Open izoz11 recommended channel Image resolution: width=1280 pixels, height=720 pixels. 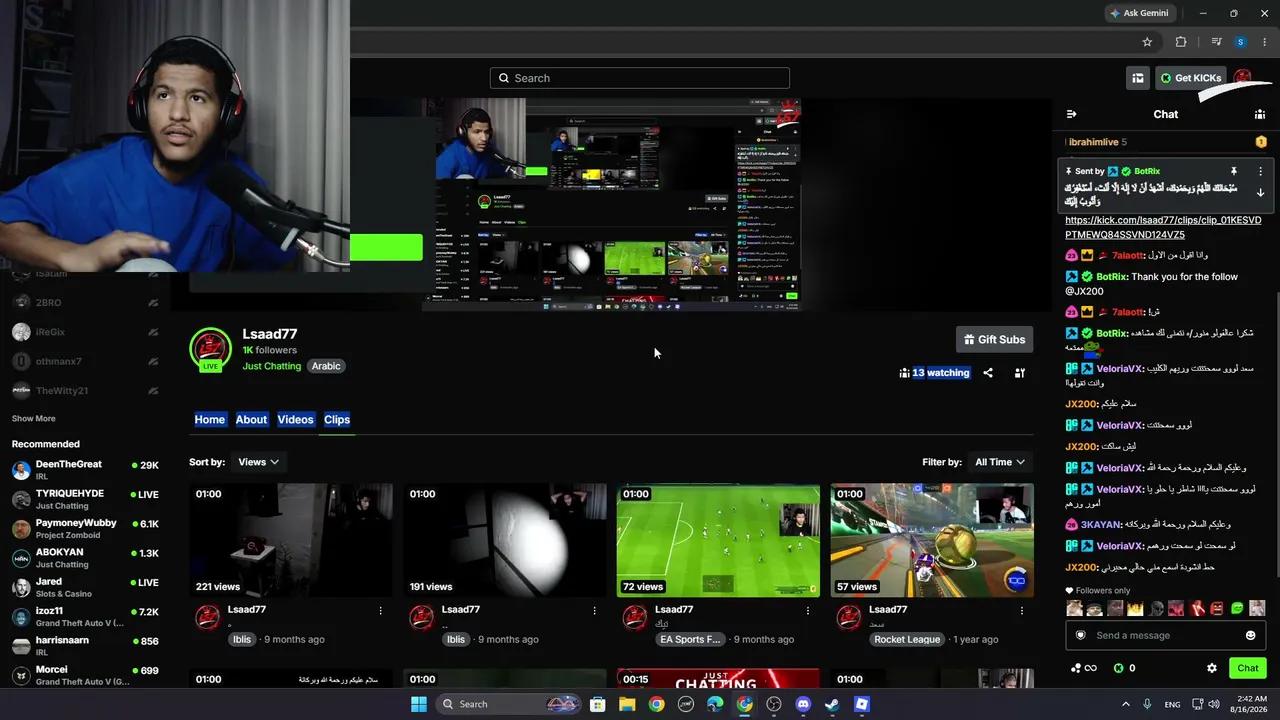(x=85, y=616)
